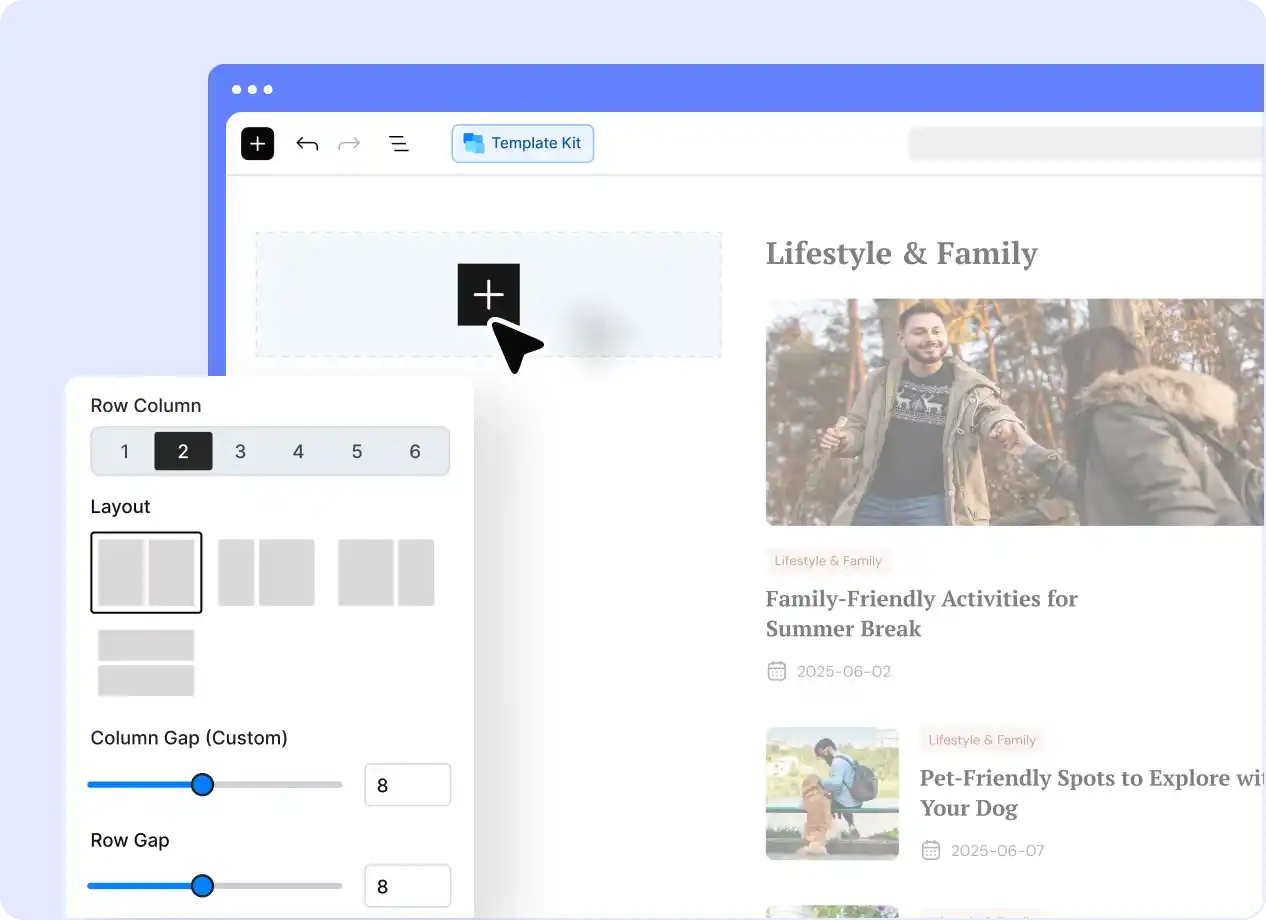Redo the last action using the arrow icon

(349, 143)
